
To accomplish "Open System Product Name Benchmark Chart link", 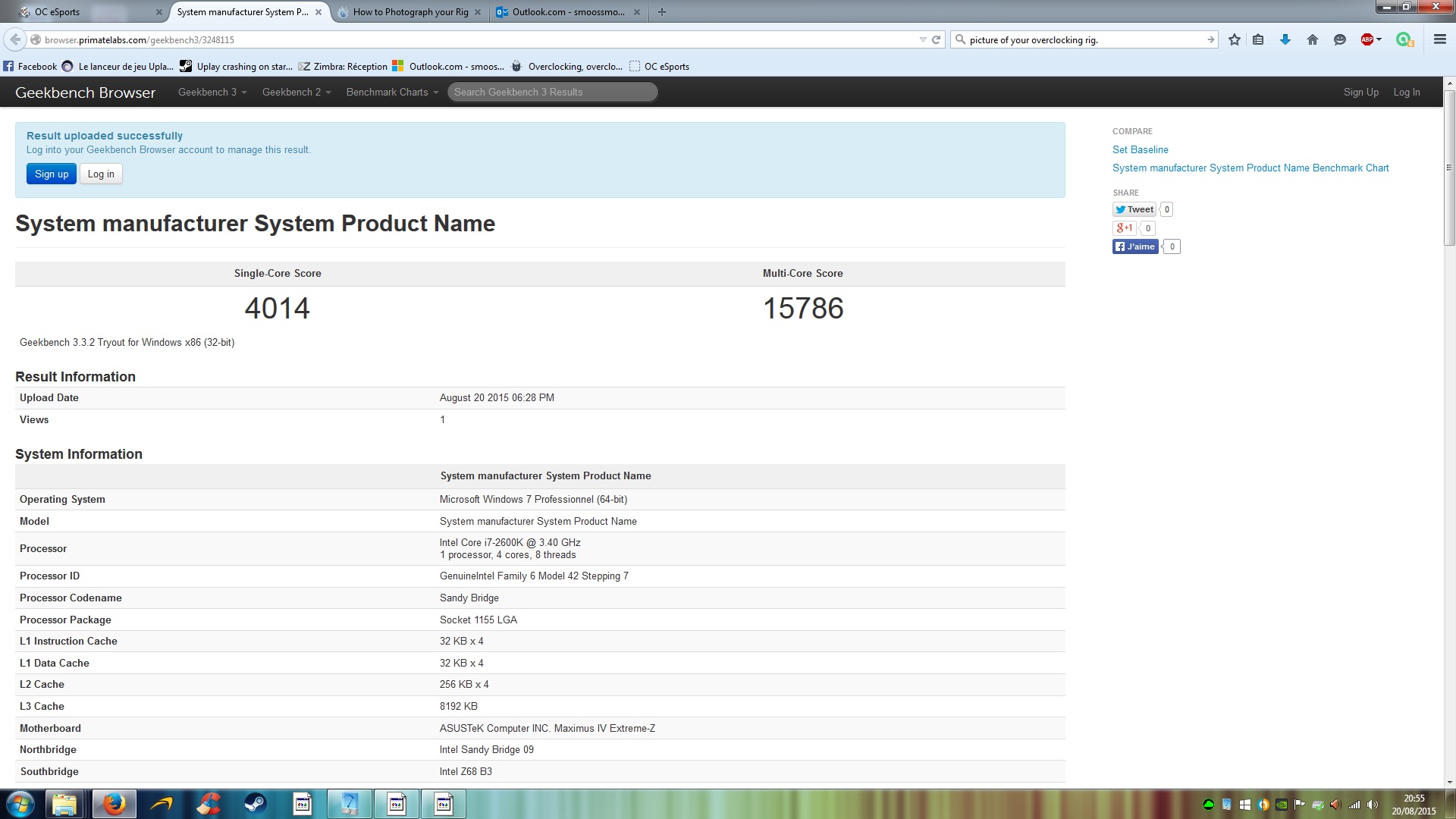I will (1250, 168).
